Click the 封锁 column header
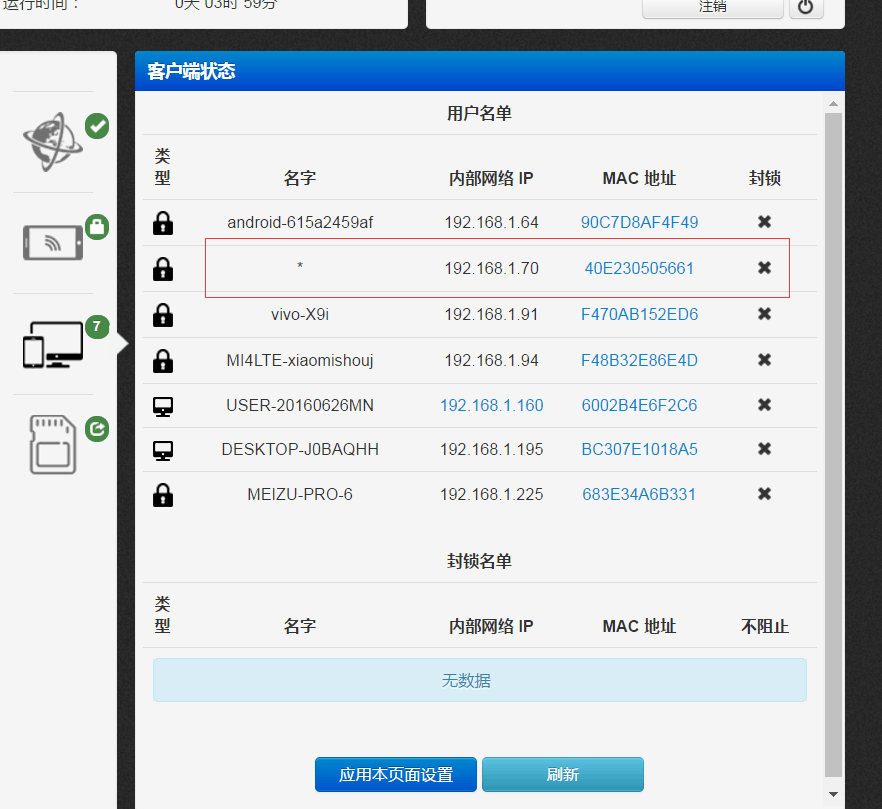The width and height of the screenshot is (882, 809). click(x=764, y=178)
